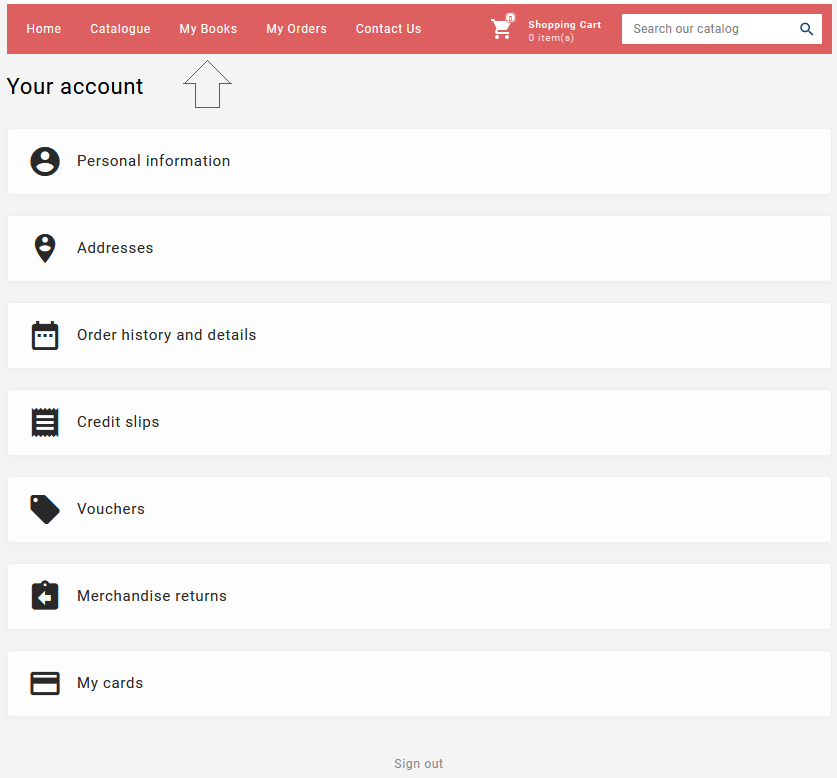Open the shopping cart icon
The image size is (837, 778).
click(x=502, y=28)
